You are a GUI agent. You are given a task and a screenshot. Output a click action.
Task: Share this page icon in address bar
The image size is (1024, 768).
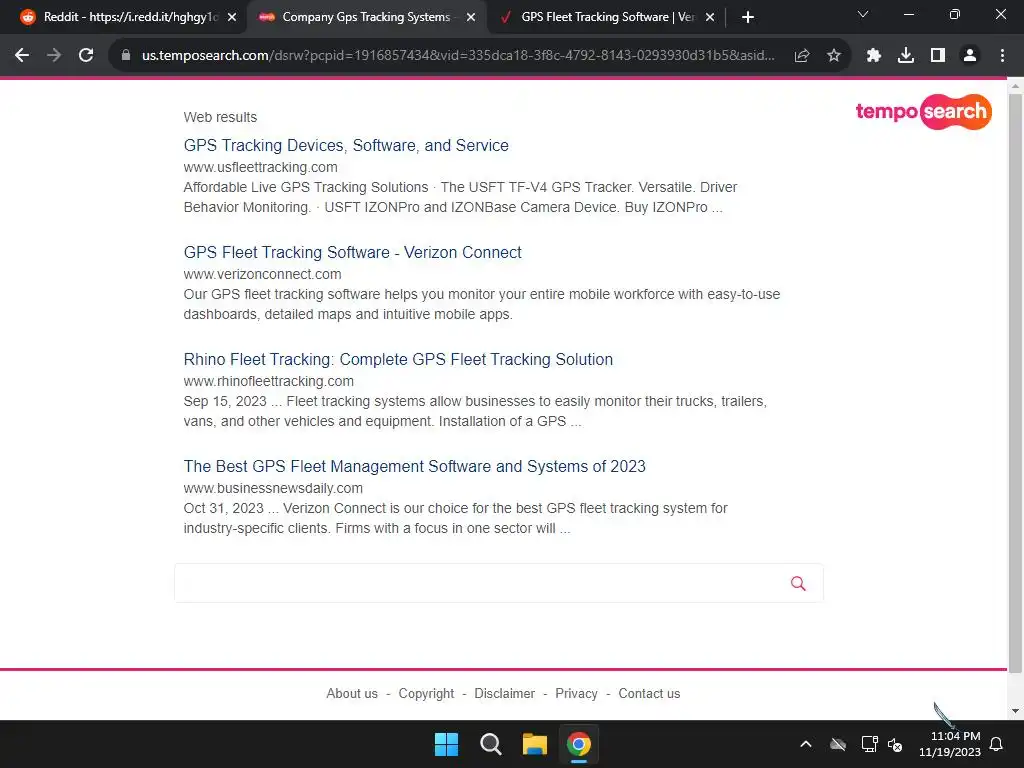coord(802,56)
